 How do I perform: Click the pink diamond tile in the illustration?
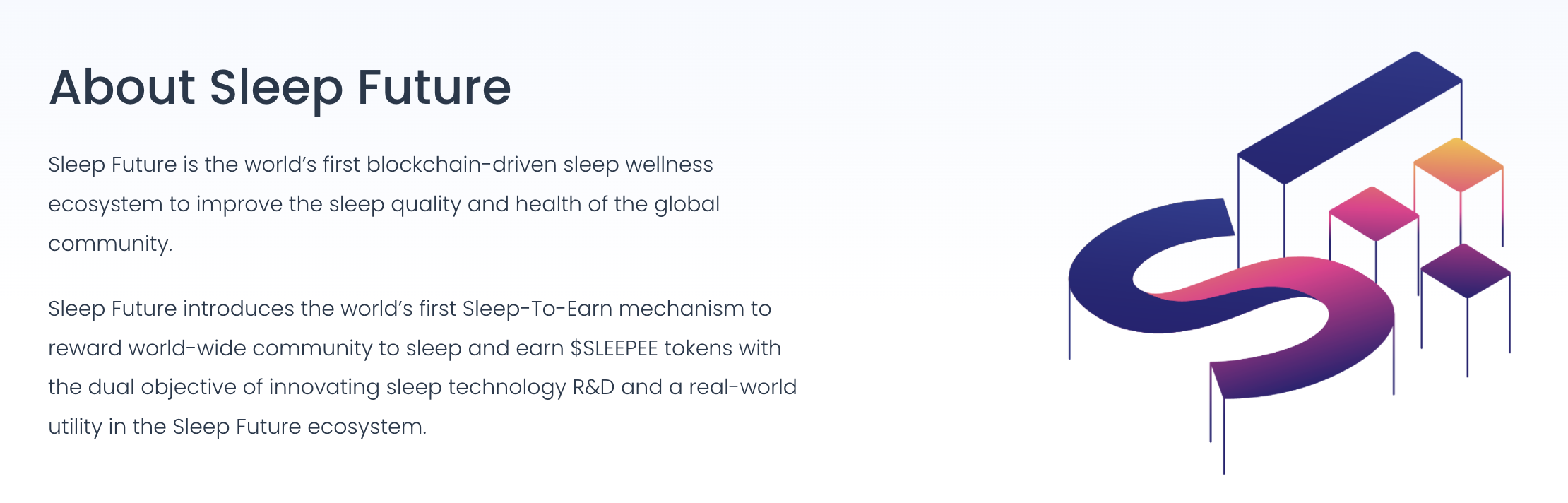tap(1374, 214)
